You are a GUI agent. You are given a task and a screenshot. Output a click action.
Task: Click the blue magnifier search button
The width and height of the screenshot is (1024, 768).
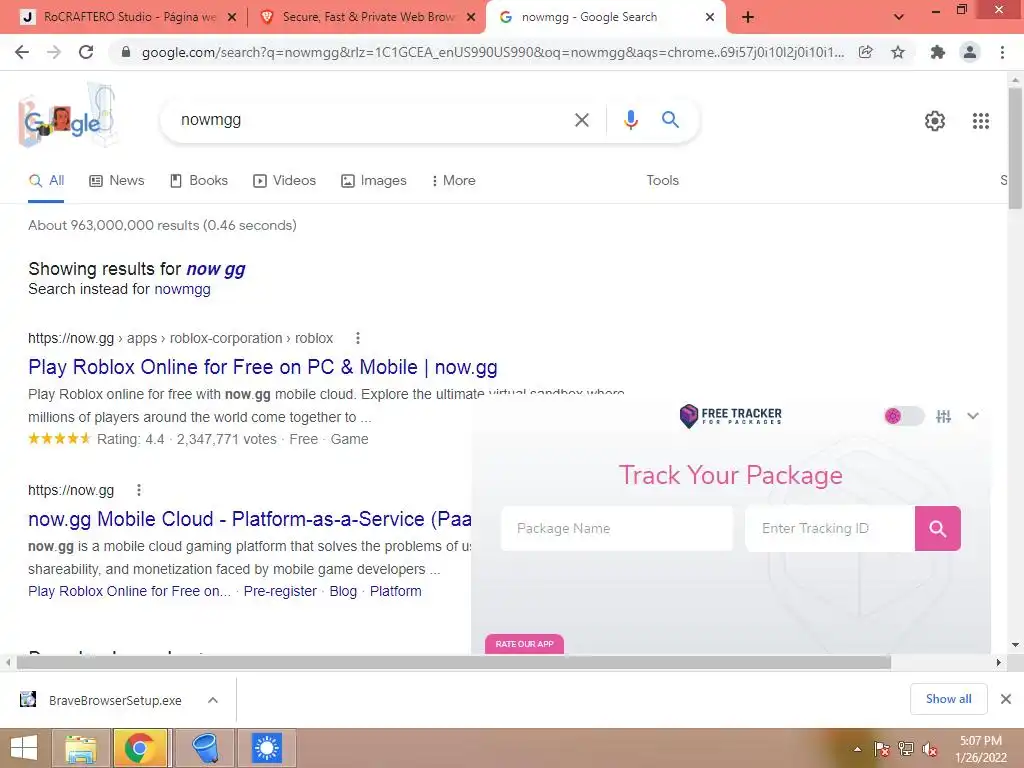click(x=670, y=120)
